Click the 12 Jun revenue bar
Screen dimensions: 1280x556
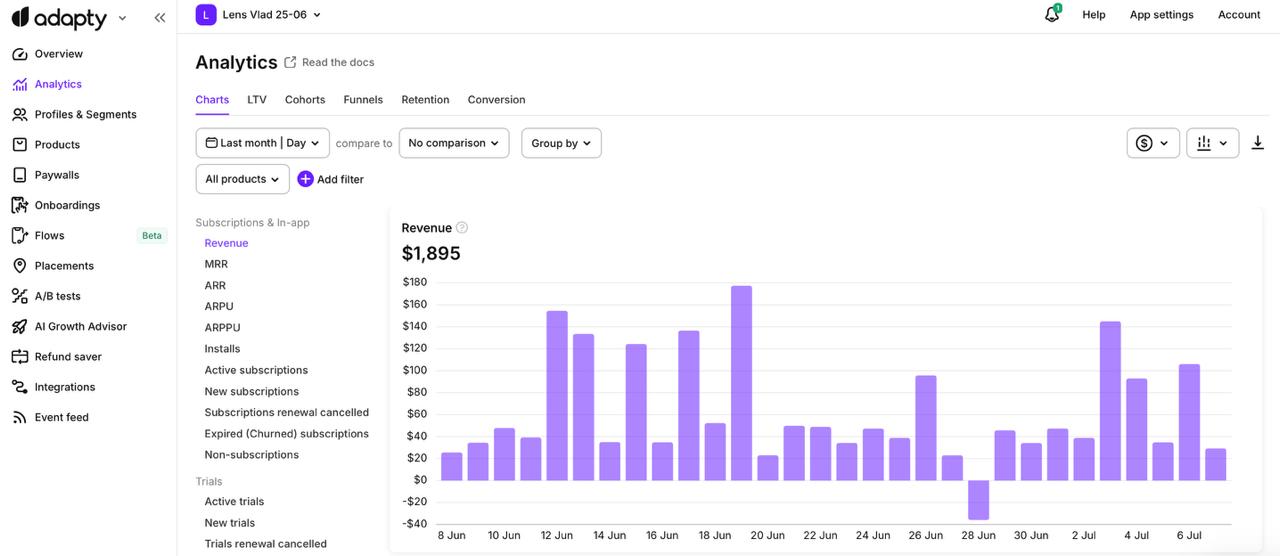[557, 396]
